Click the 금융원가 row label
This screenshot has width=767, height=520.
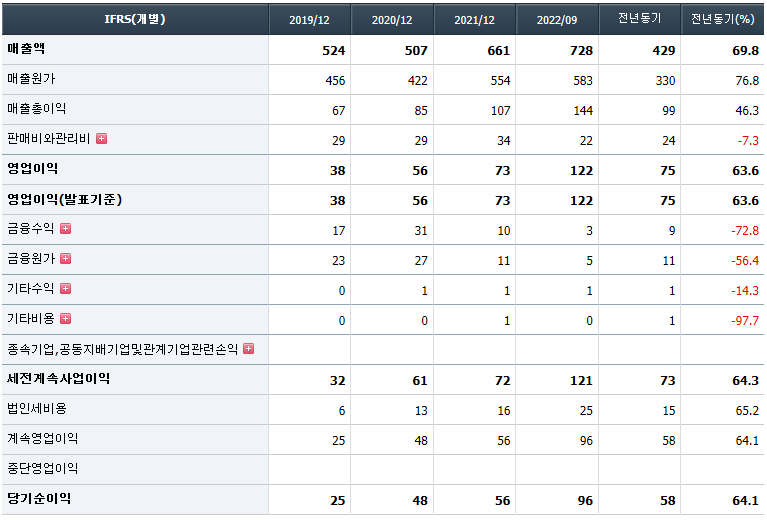(31, 258)
